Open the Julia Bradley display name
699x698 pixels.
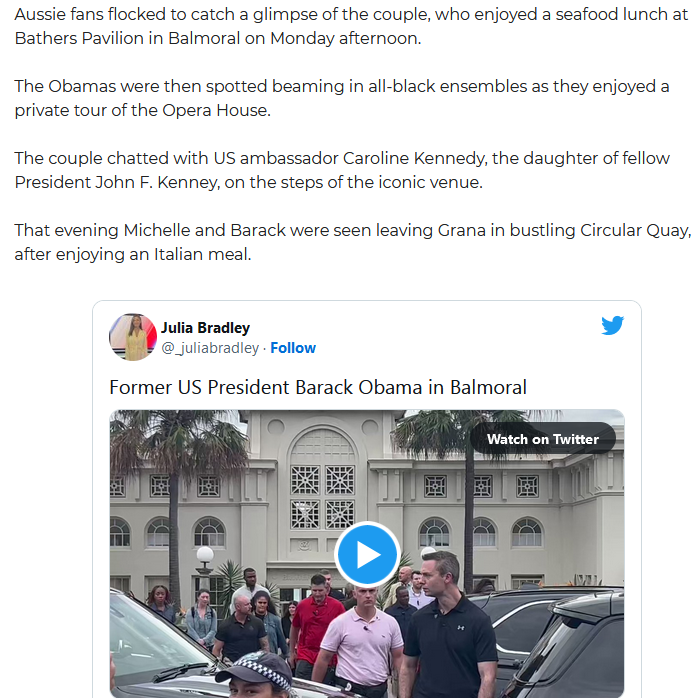coord(206,328)
